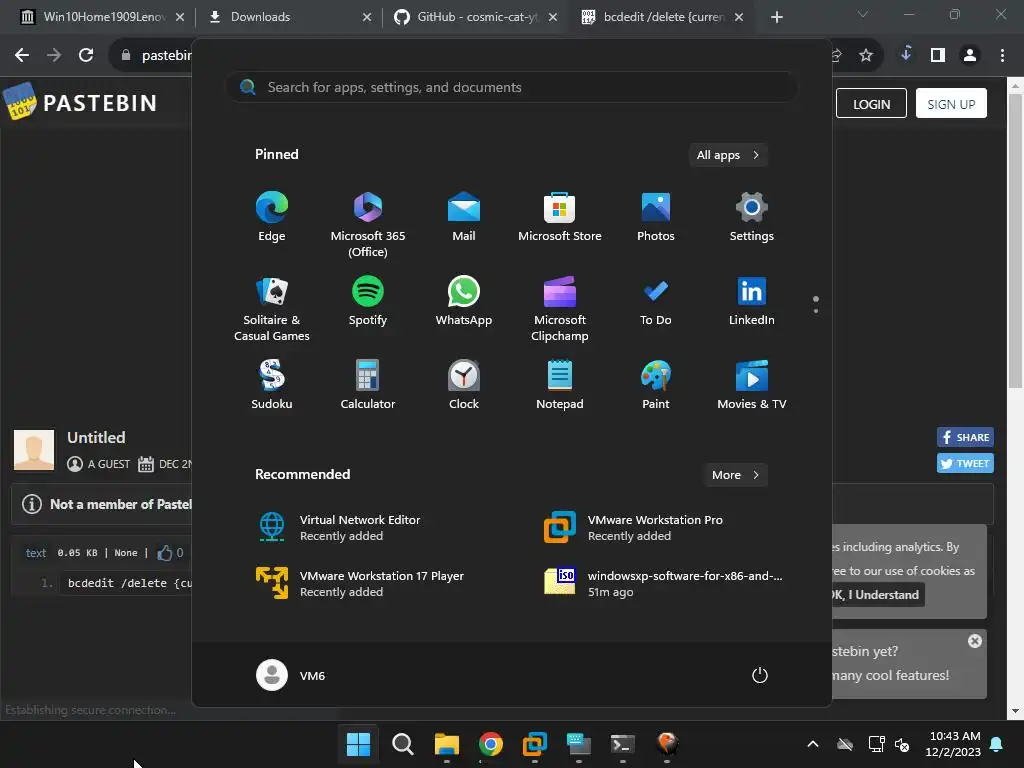
Task: Open Microsoft Store from pinned apps
Action: [x=560, y=217]
